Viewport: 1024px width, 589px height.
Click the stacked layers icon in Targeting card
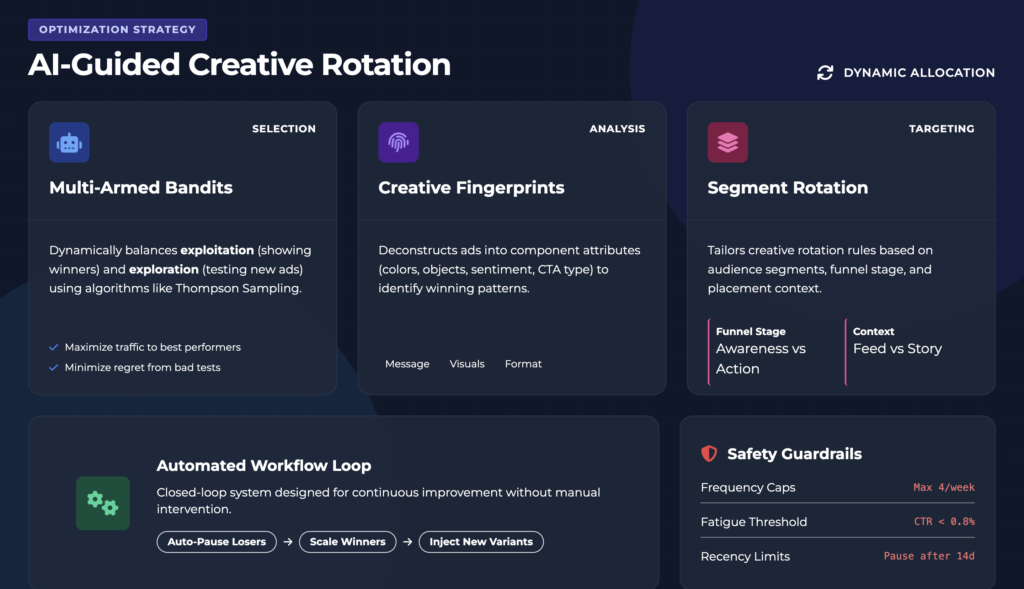point(727,143)
